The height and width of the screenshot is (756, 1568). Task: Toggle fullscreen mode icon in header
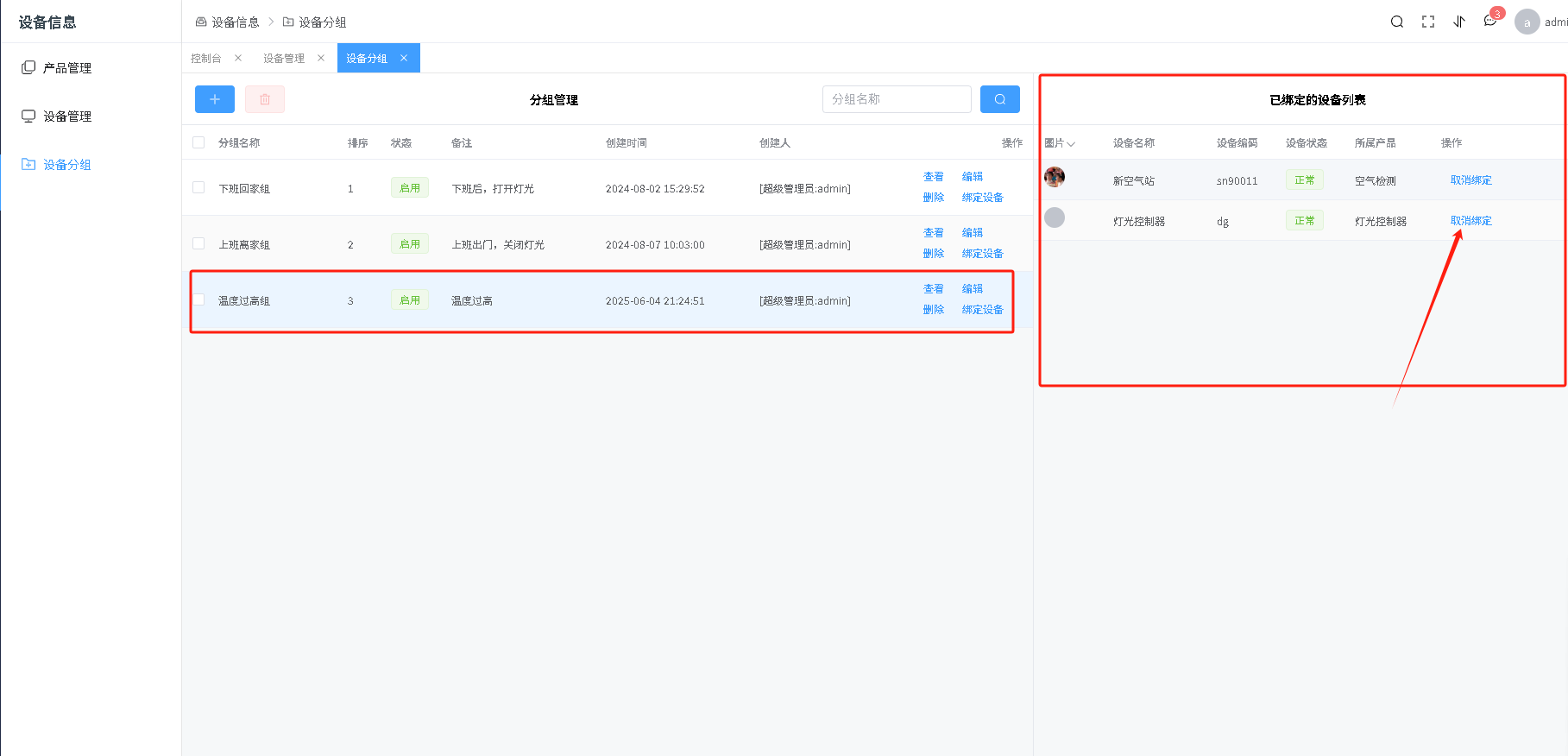(x=1427, y=22)
